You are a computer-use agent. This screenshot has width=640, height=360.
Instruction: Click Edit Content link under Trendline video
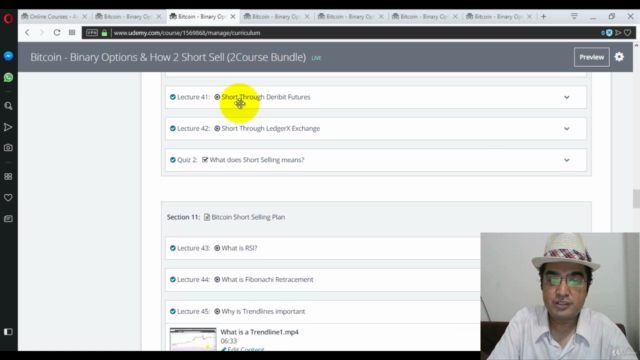click(x=242, y=349)
